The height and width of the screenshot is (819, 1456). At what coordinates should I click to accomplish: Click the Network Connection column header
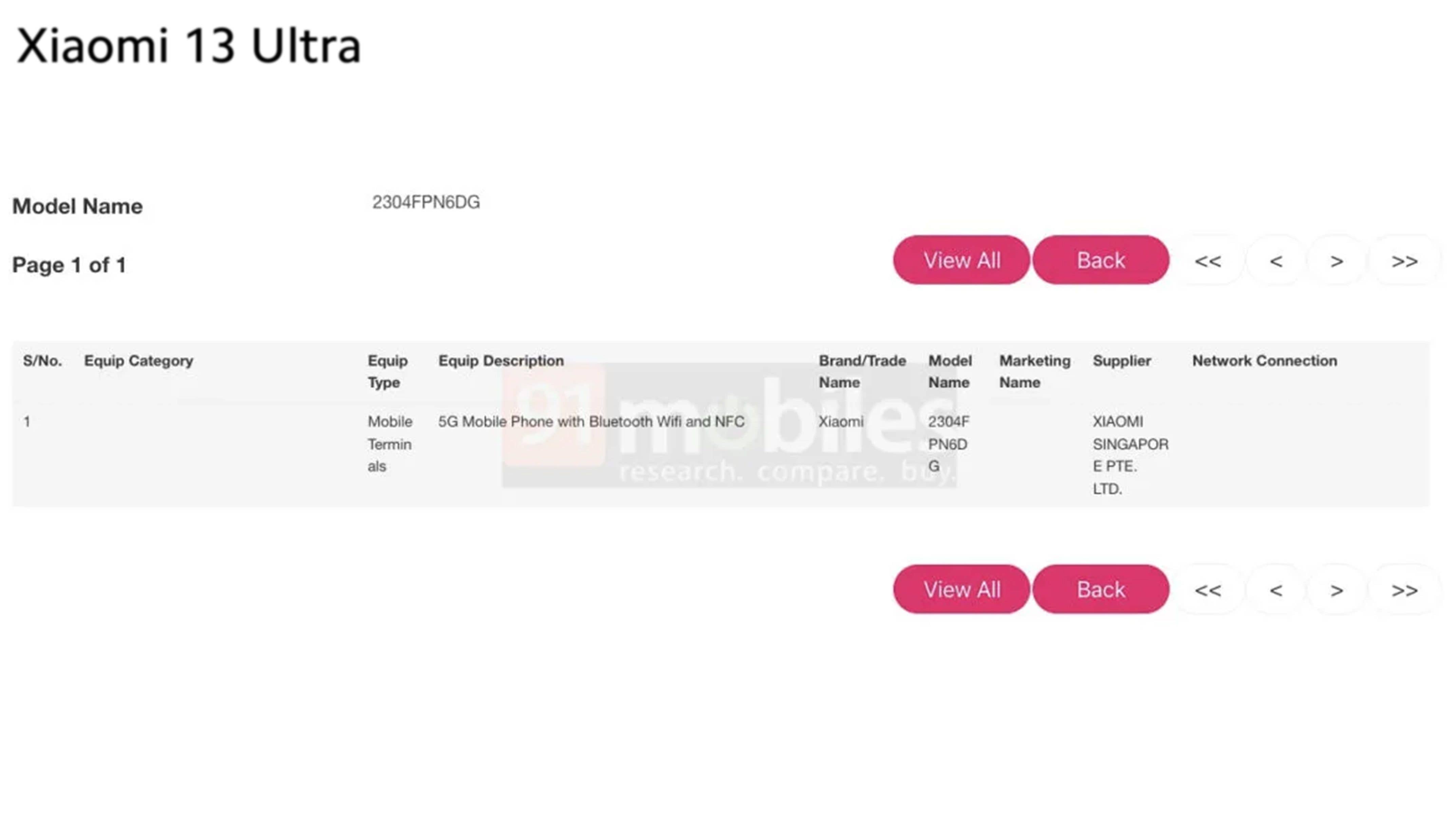(x=1264, y=360)
